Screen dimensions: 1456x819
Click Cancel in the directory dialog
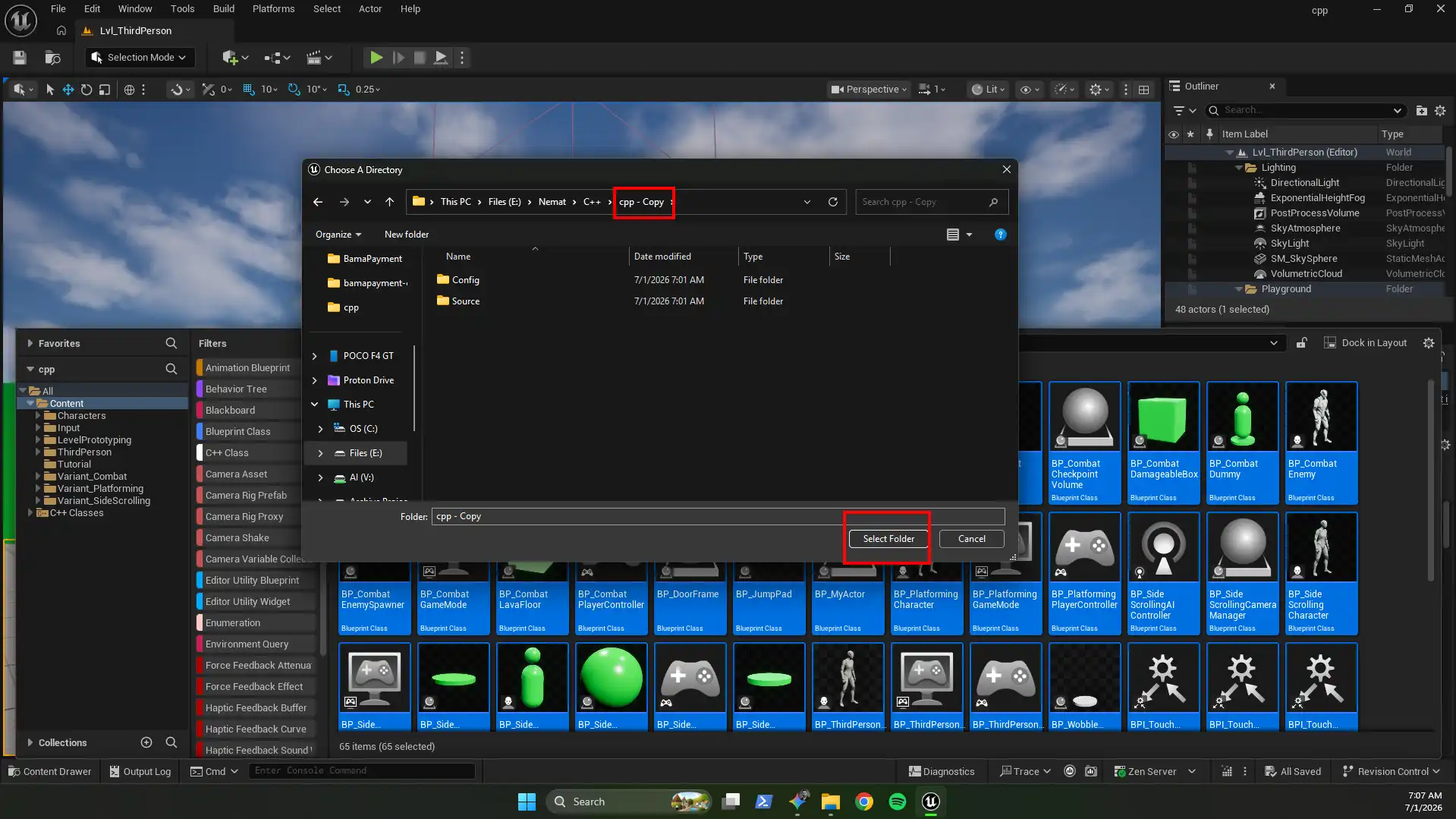972,539
